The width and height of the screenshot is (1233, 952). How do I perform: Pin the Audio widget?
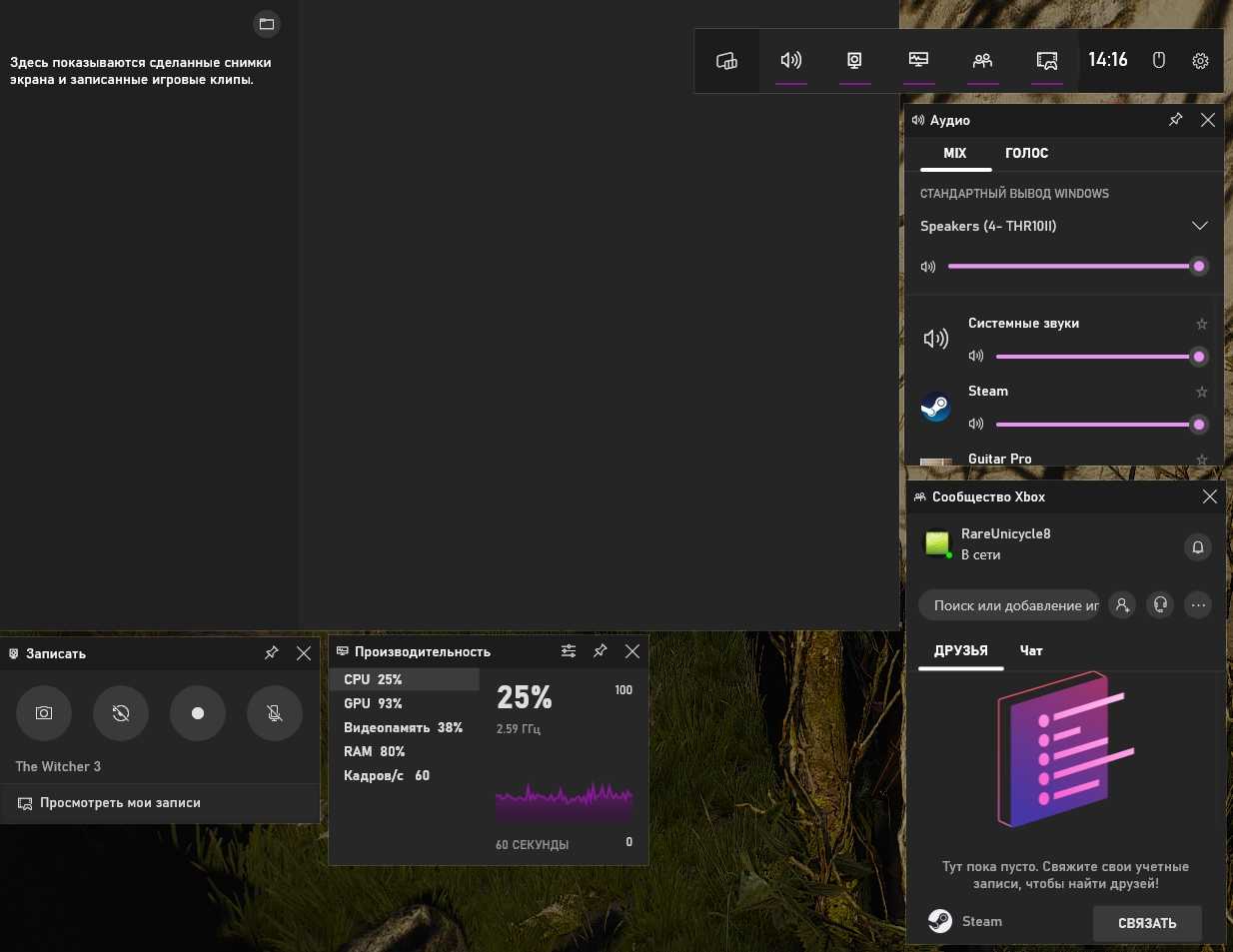1175,120
